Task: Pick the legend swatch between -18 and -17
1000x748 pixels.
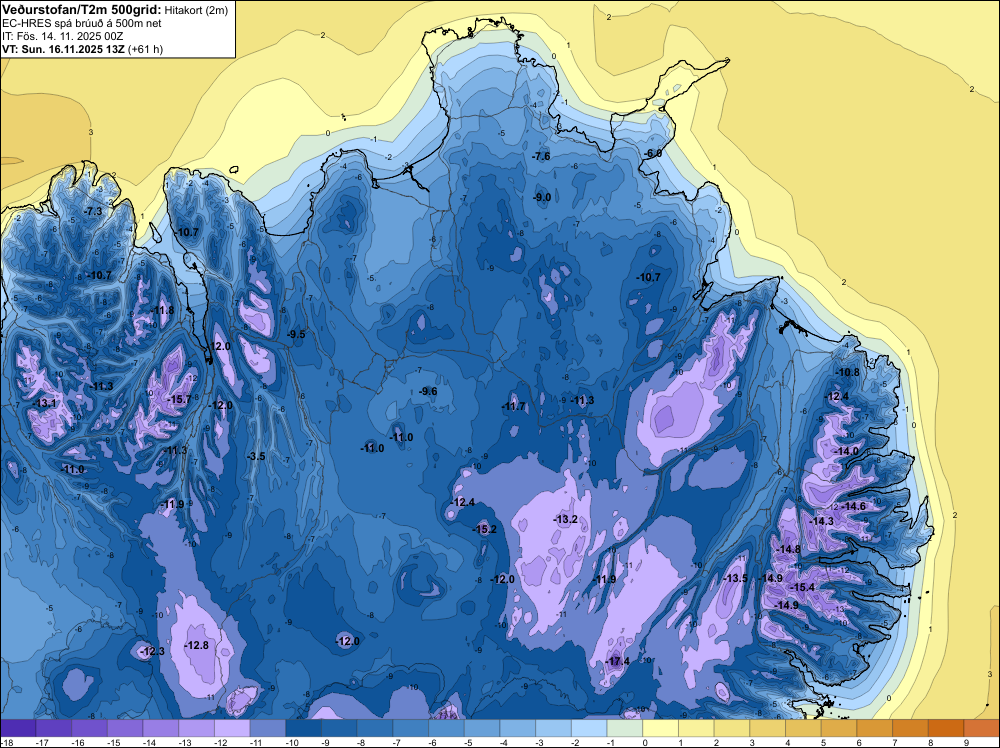Action: 18,728
